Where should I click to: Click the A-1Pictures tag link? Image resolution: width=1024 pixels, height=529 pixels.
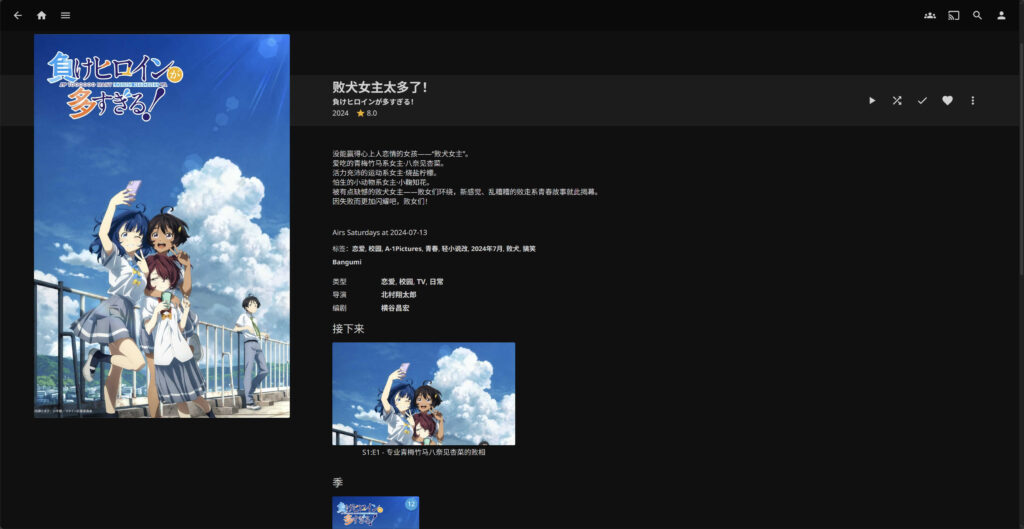pos(402,248)
